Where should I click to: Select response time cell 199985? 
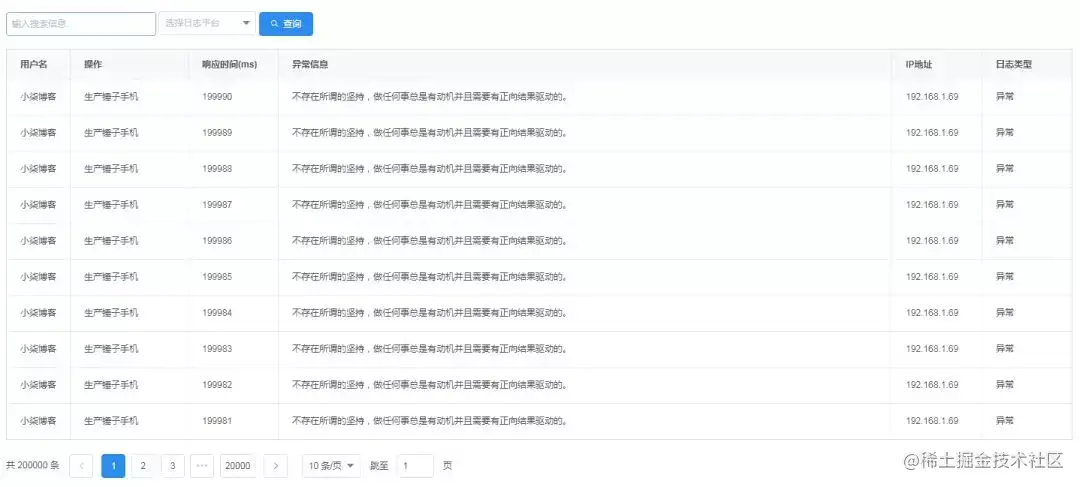(217, 276)
